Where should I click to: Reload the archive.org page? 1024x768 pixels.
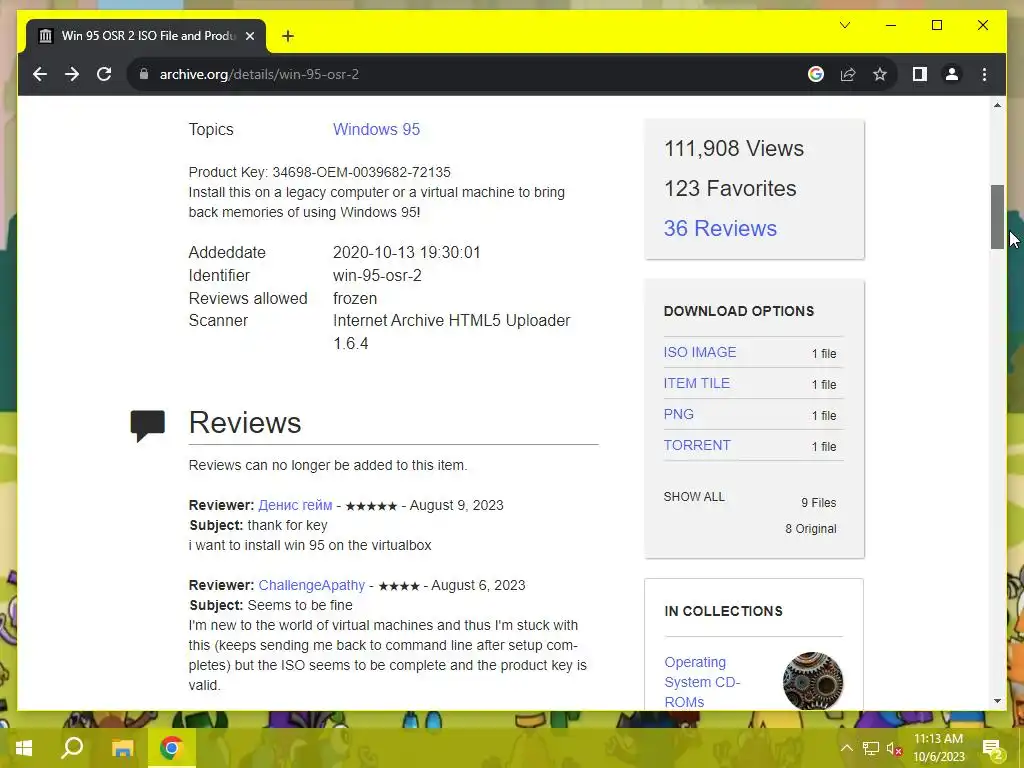pyautogui.click(x=104, y=74)
